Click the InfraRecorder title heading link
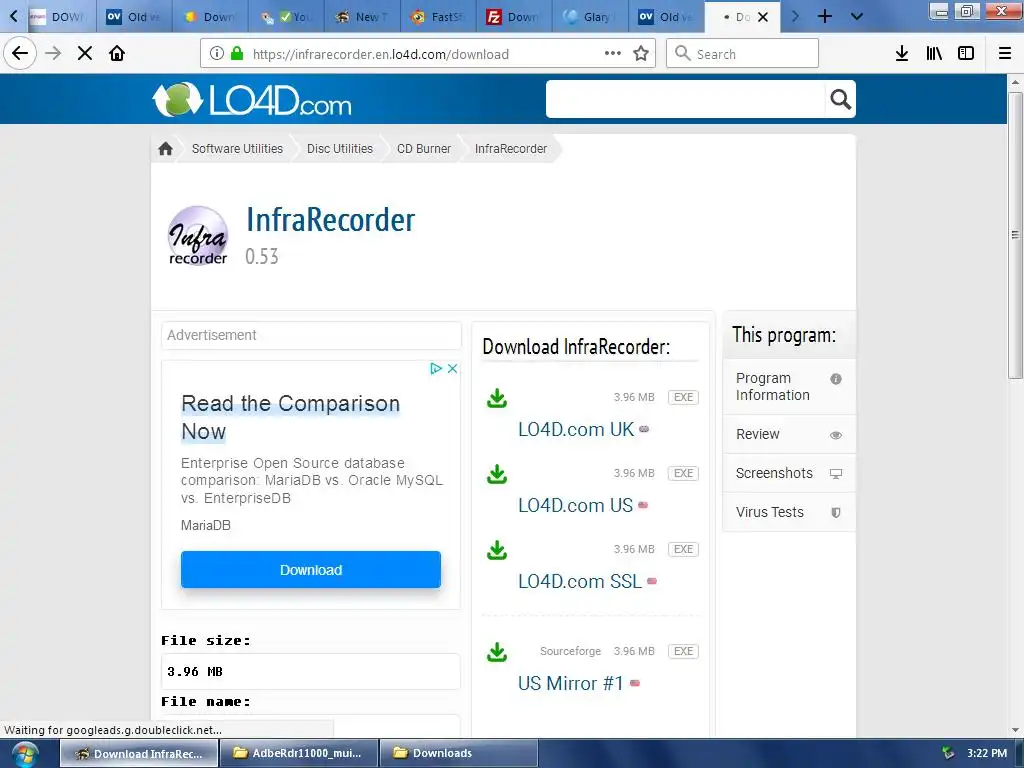This screenshot has height=768, width=1024. click(330, 220)
